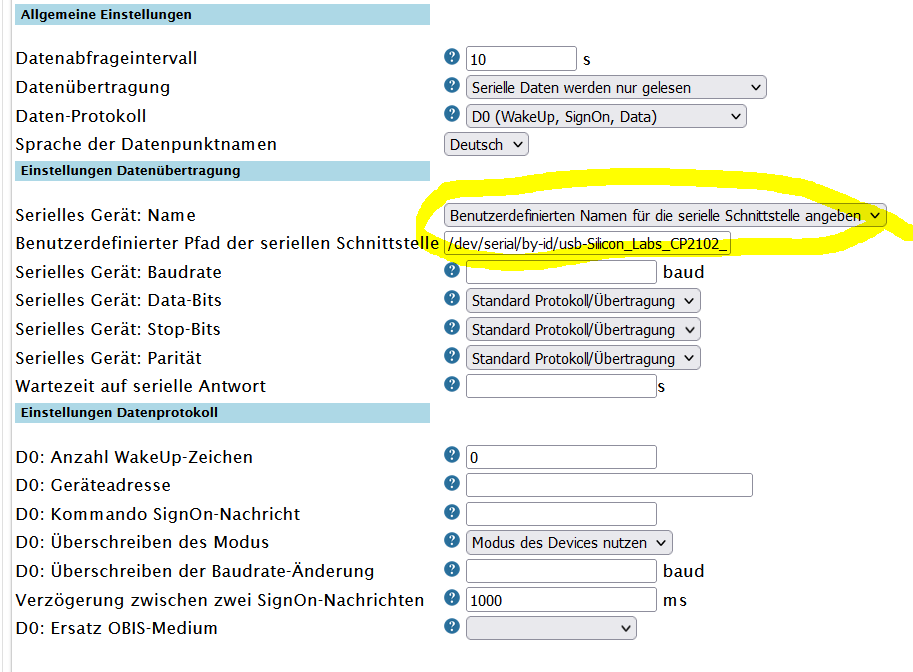Viewport: 913px width, 672px height.
Task: Open help icon for Serielles Gerät: Baudrate
Action: pos(451,270)
